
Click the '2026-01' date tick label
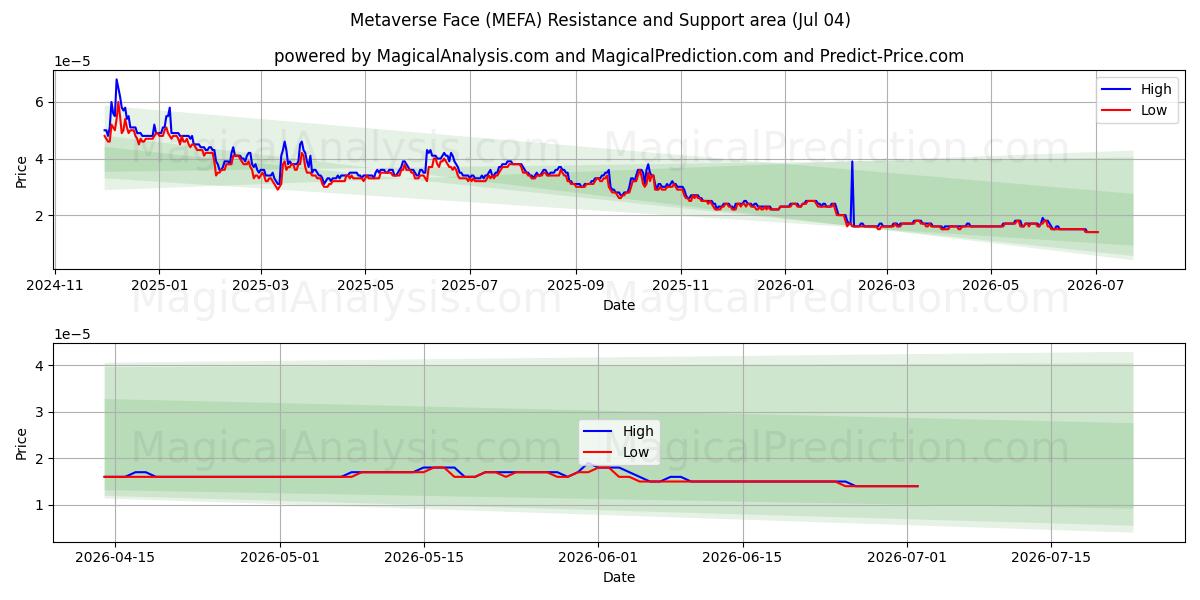(785, 286)
